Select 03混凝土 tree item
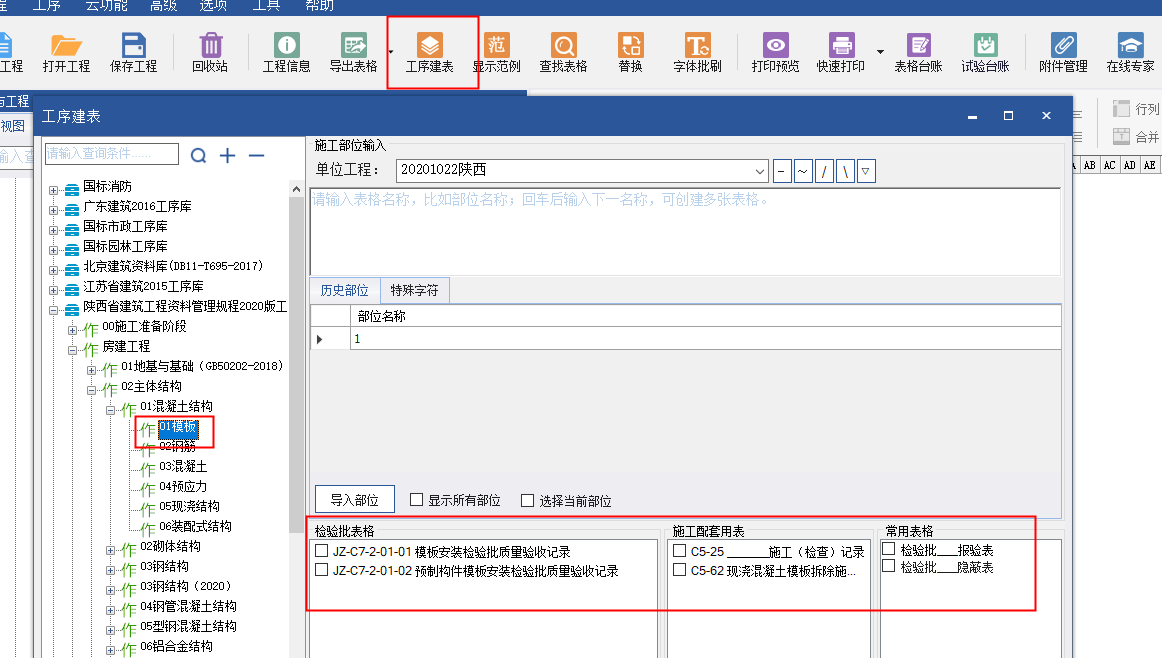The height and width of the screenshot is (658, 1162). click(183, 466)
